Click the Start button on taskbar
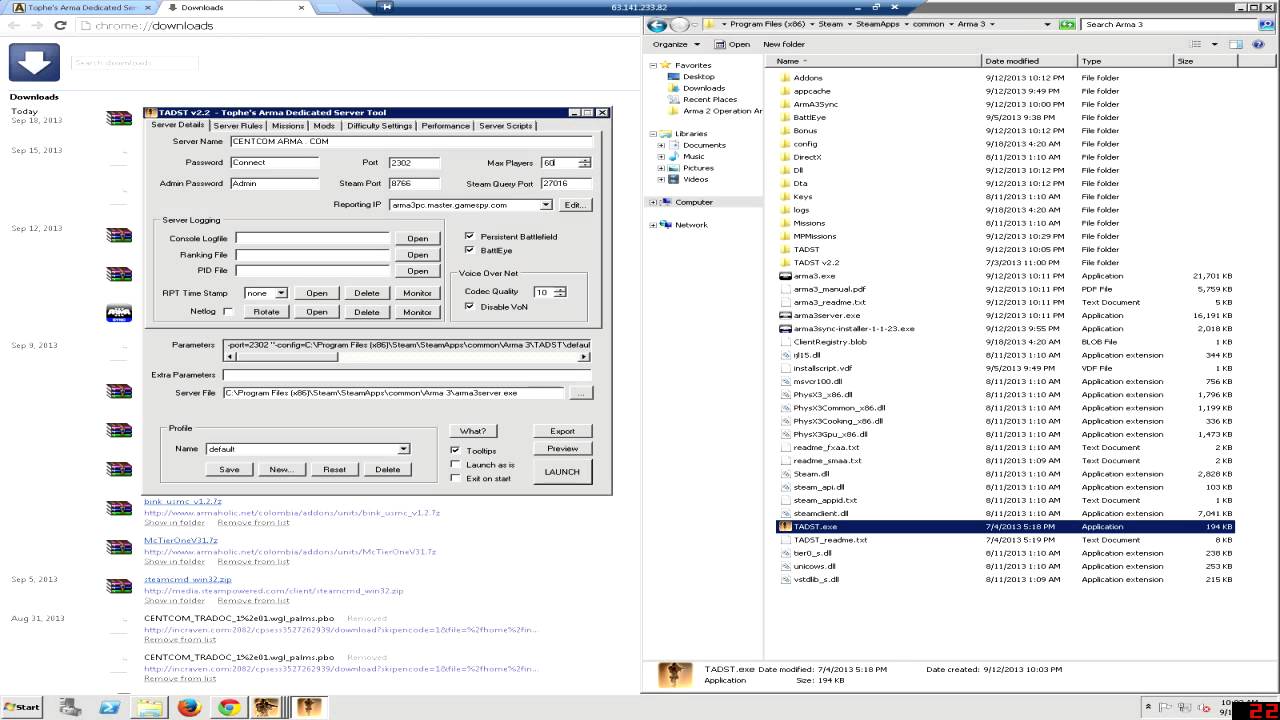Image resolution: width=1280 pixels, height=720 pixels. click(x=22, y=707)
